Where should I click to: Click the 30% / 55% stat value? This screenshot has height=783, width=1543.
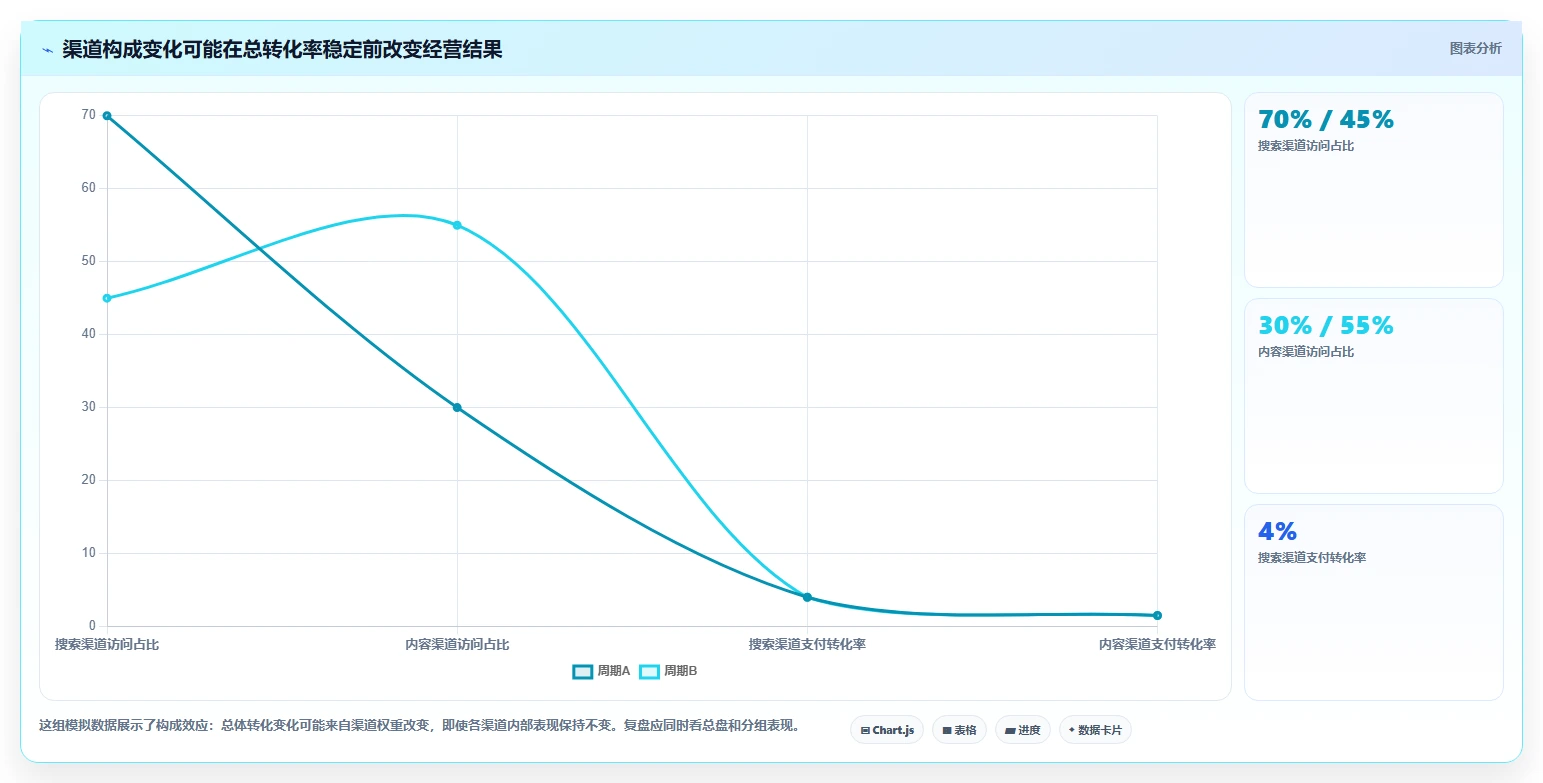click(x=1326, y=325)
